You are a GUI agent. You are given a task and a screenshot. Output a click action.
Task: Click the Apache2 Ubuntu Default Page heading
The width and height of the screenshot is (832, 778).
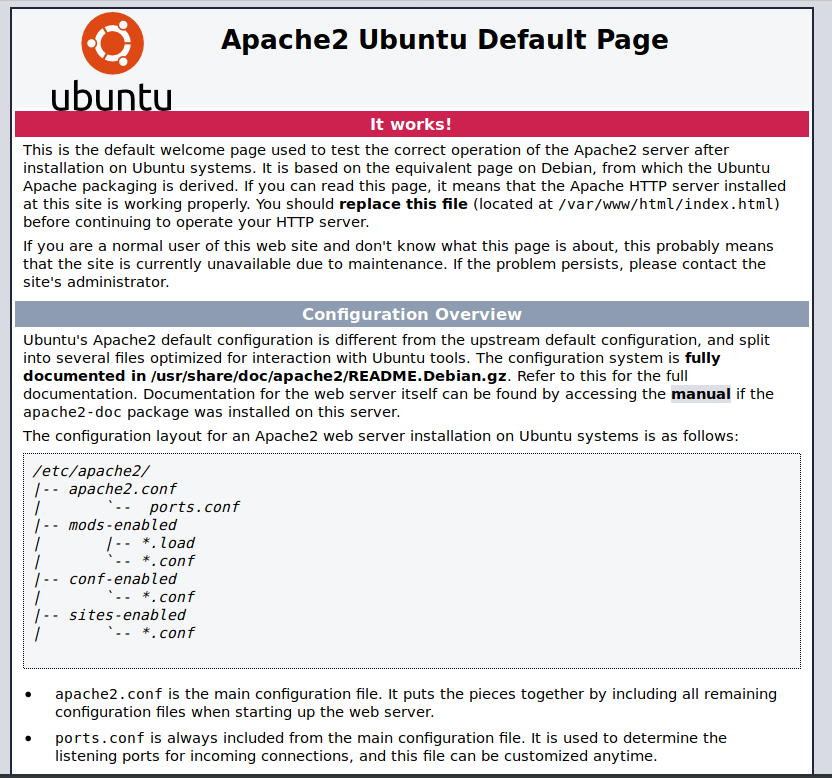(x=444, y=40)
